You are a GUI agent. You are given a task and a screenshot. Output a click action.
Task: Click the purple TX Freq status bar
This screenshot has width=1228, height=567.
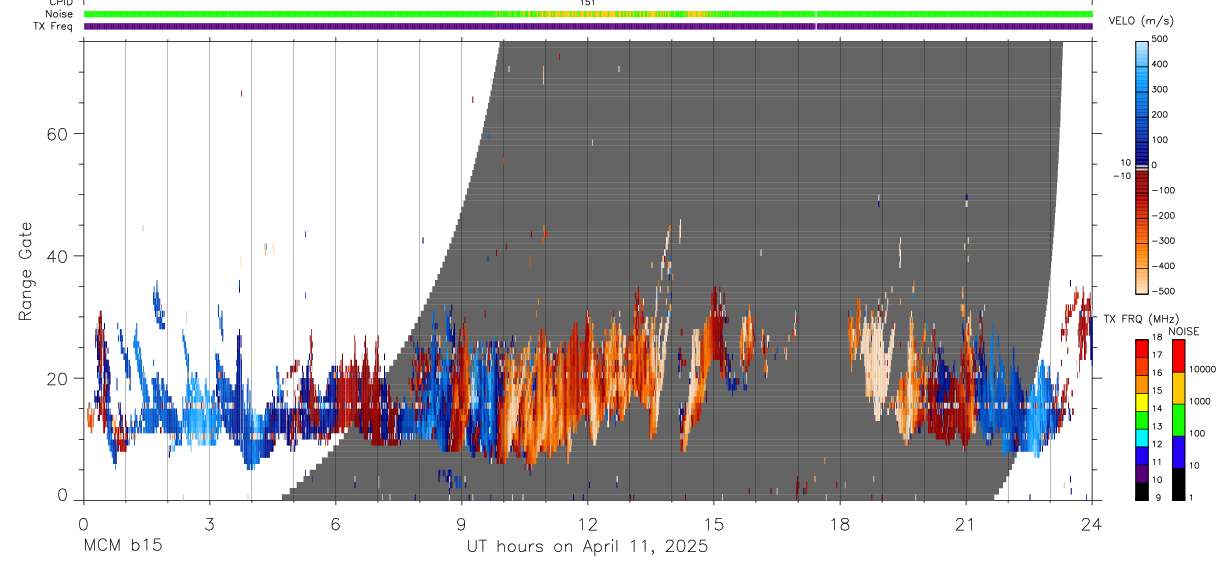click(588, 26)
